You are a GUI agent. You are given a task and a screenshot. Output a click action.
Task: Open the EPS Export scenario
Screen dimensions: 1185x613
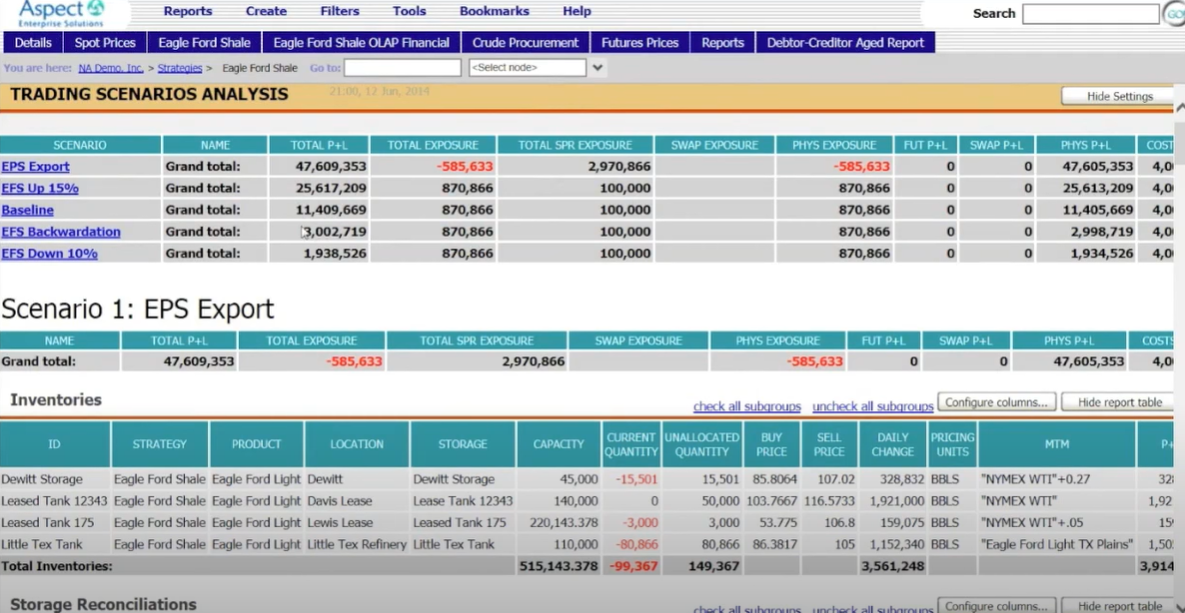(x=37, y=166)
